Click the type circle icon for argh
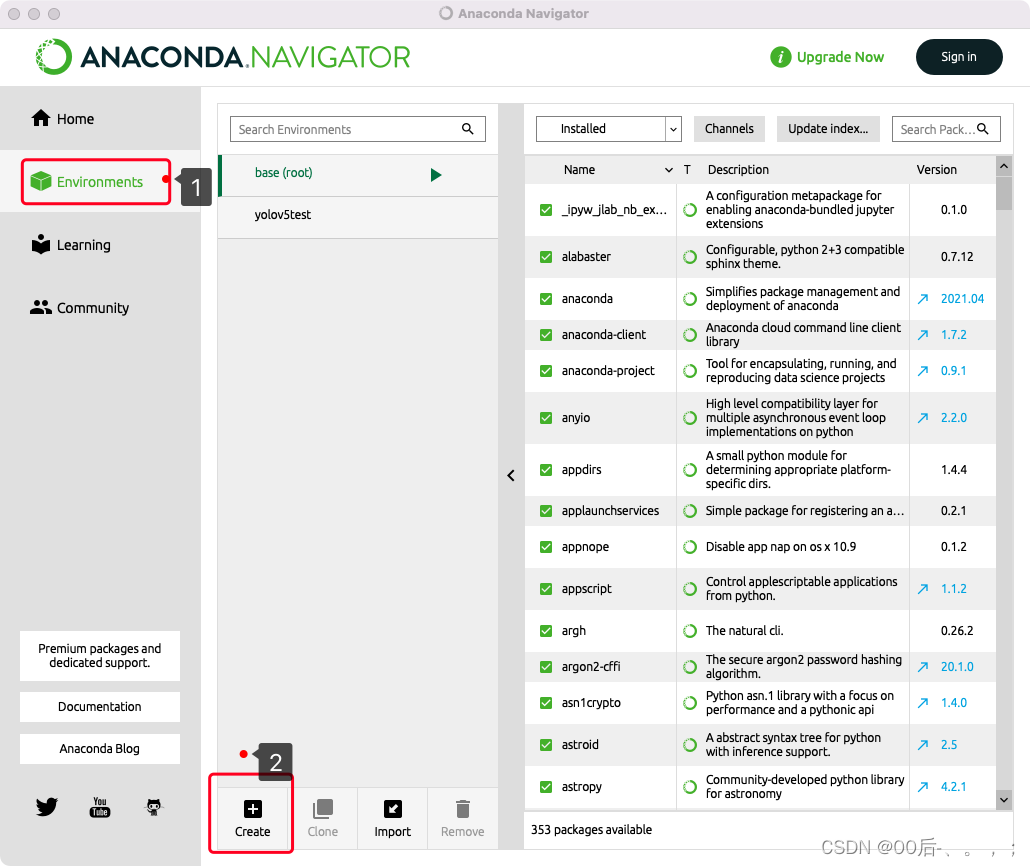The height and width of the screenshot is (866, 1030). coord(690,631)
